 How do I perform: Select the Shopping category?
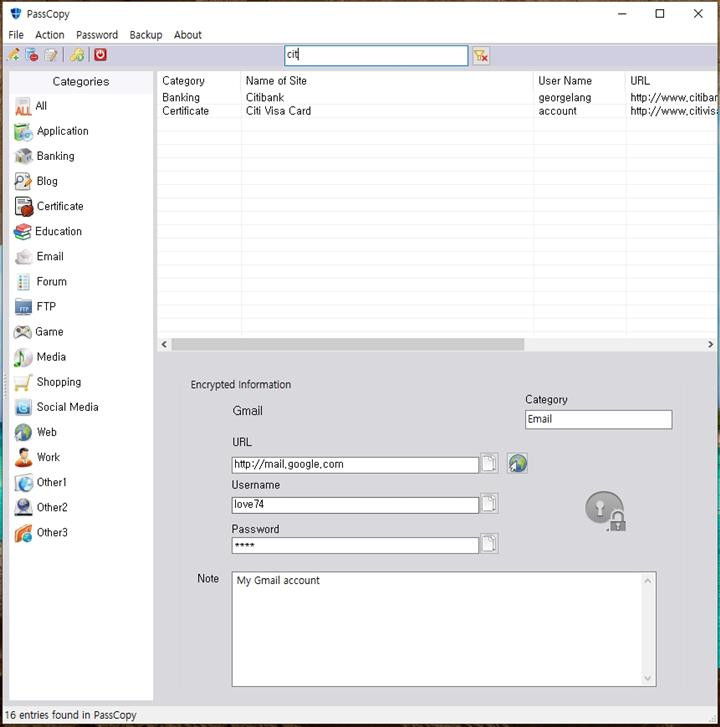click(47, 382)
